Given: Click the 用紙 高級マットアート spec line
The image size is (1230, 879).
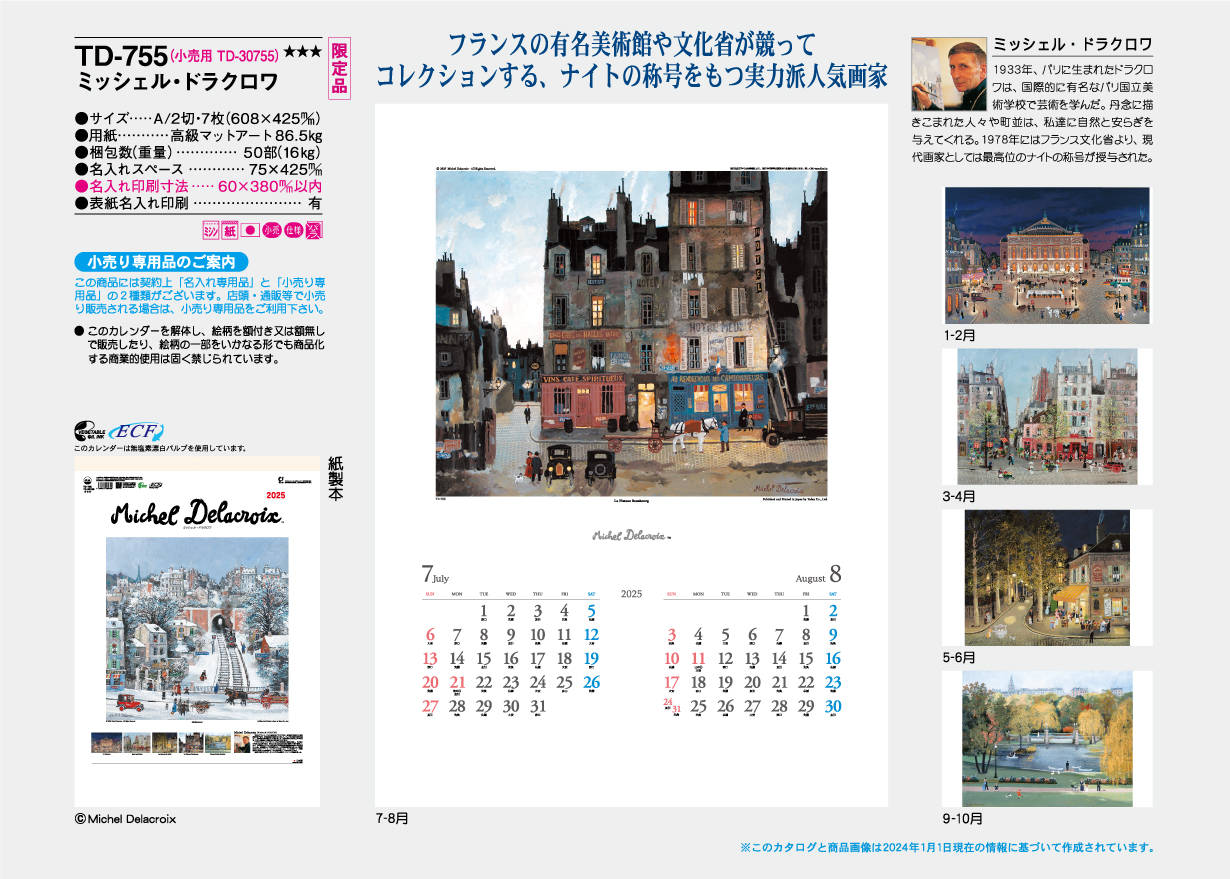Looking at the screenshot, I should point(198,134).
